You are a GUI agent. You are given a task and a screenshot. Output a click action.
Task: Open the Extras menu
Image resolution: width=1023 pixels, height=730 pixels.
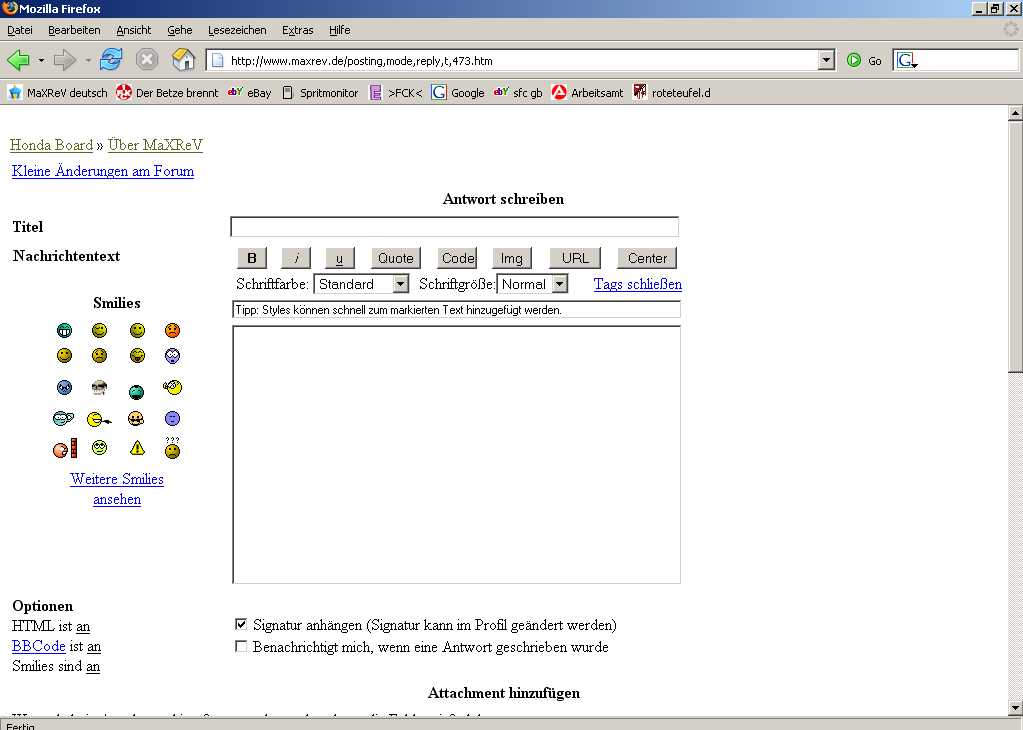[297, 30]
